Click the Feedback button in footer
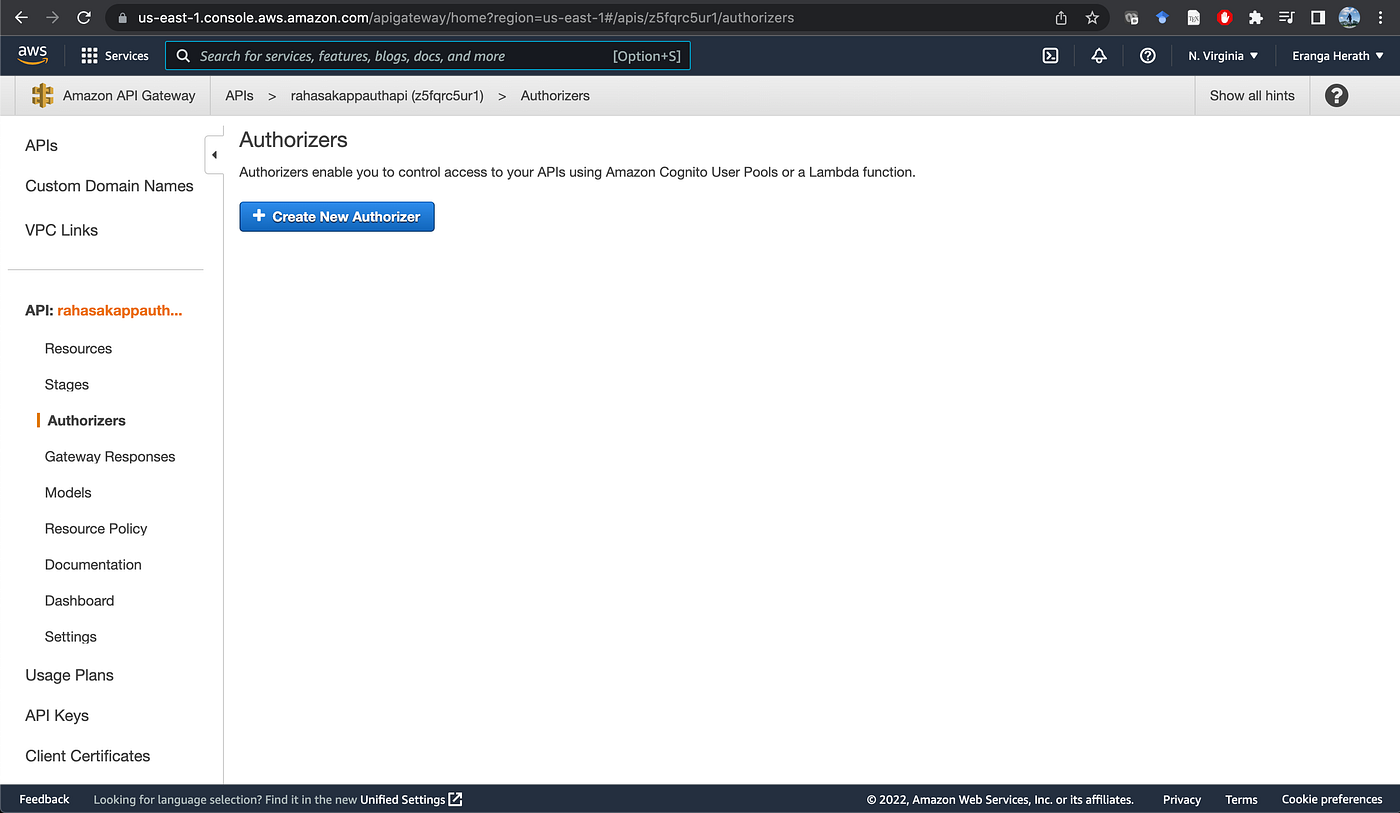The image size is (1400, 813). 44,799
